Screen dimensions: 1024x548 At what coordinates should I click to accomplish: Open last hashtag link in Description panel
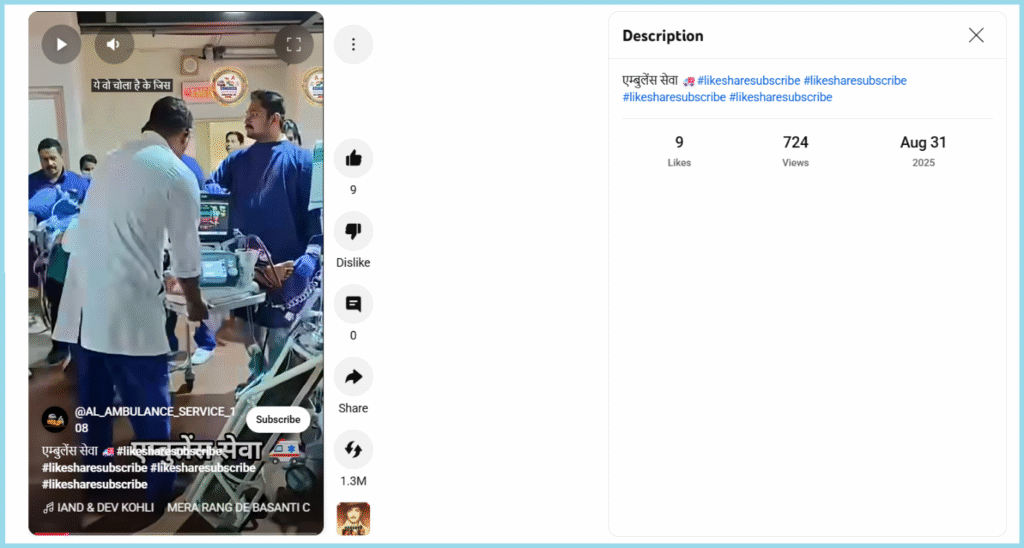tap(780, 97)
